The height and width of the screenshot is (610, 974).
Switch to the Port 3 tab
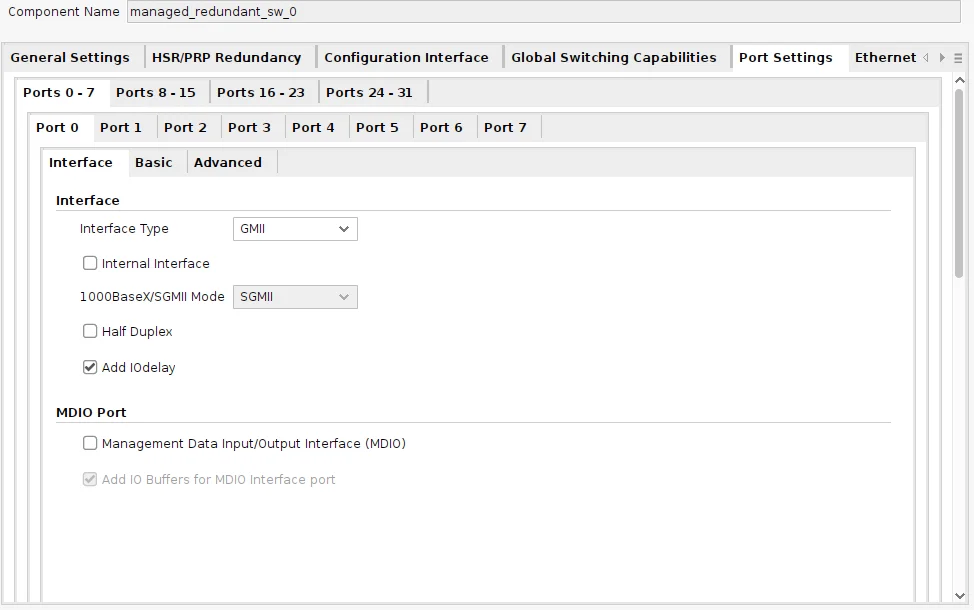pos(249,127)
